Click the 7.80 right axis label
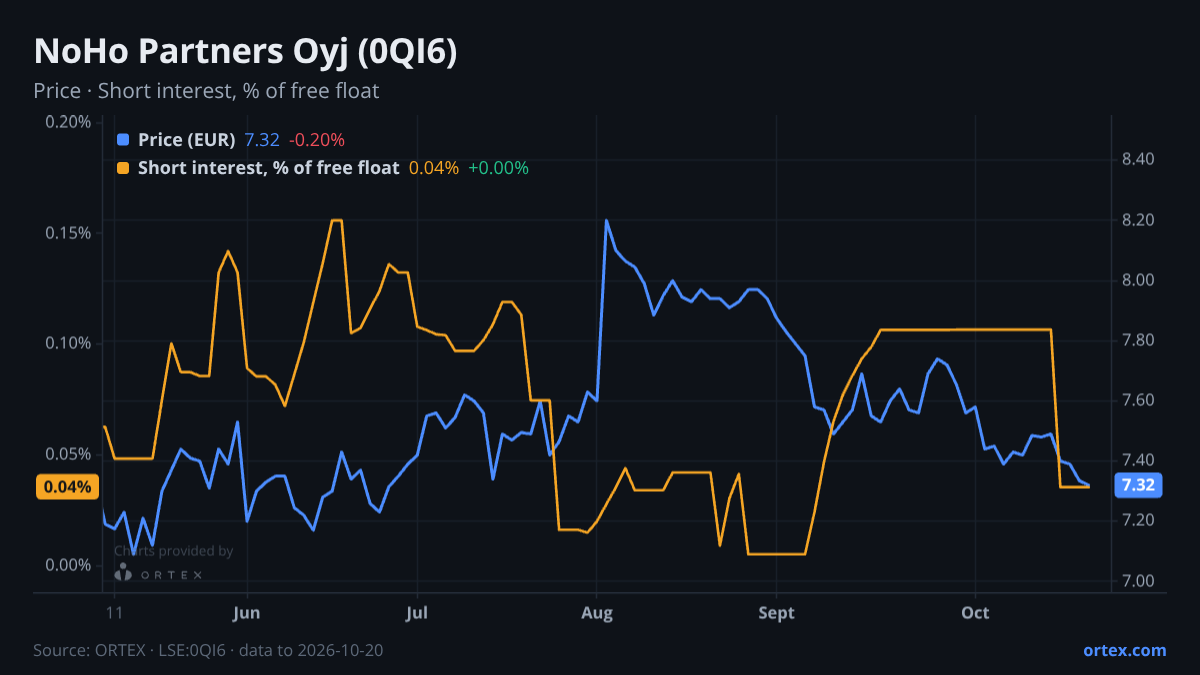 (x=1139, y=341)
